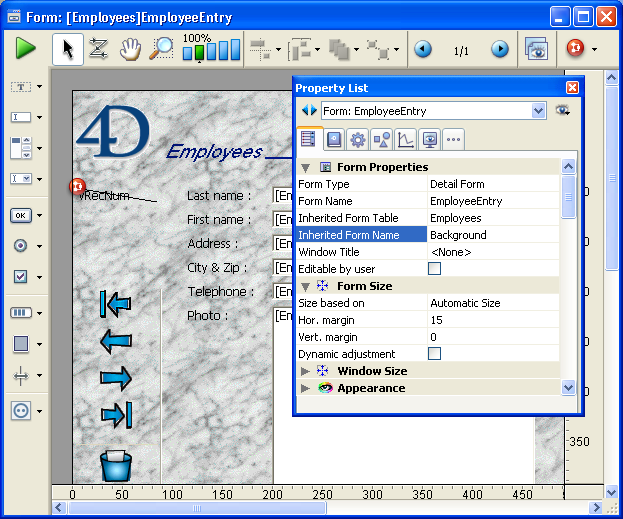The height and width of the screenshot is (519, 623).
Task: Enable the Dynamic adjustment checkbox
Action: 435,354
